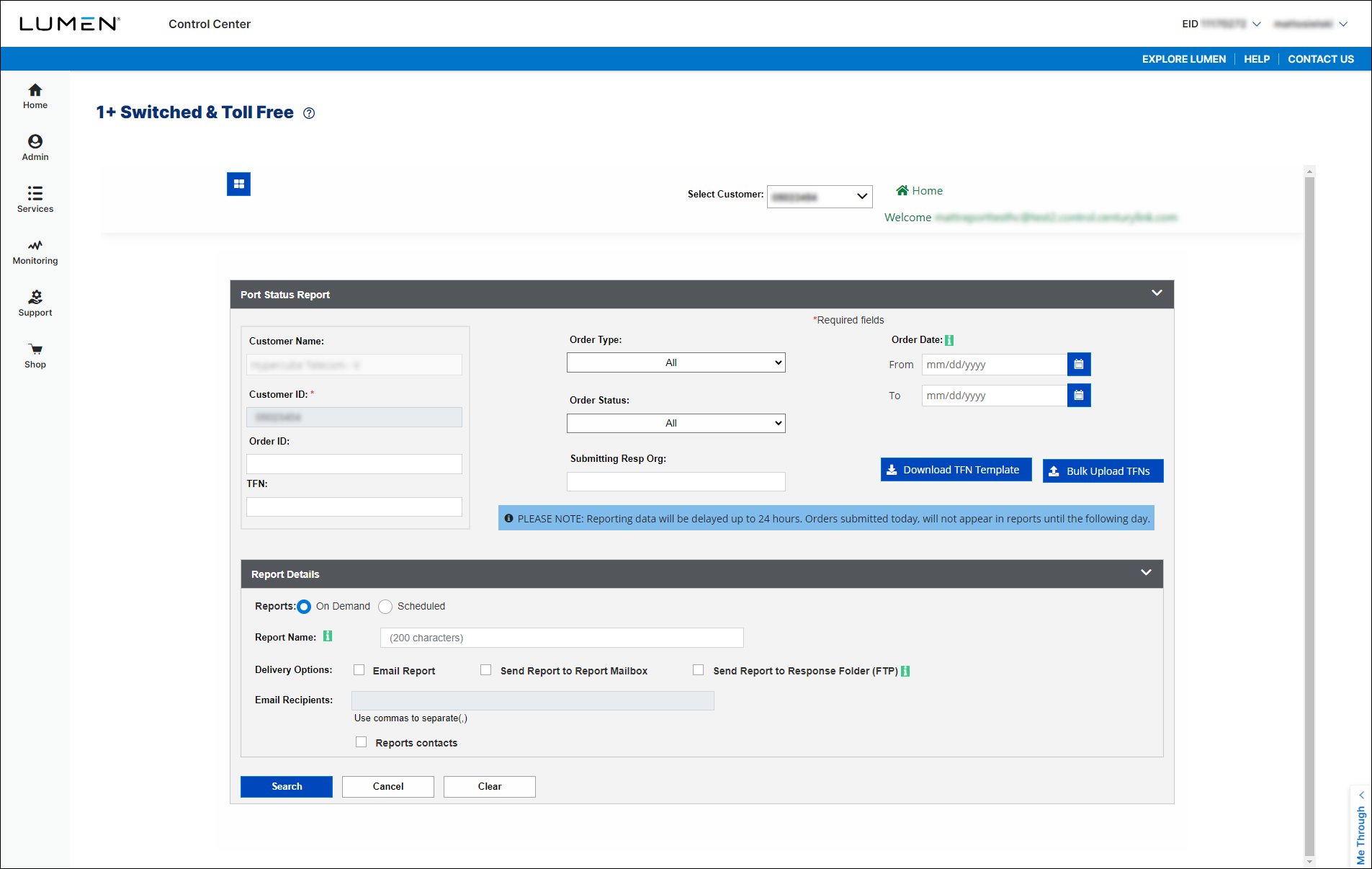
Task: Open the Order Status dropdown
Action: (676, 423)
